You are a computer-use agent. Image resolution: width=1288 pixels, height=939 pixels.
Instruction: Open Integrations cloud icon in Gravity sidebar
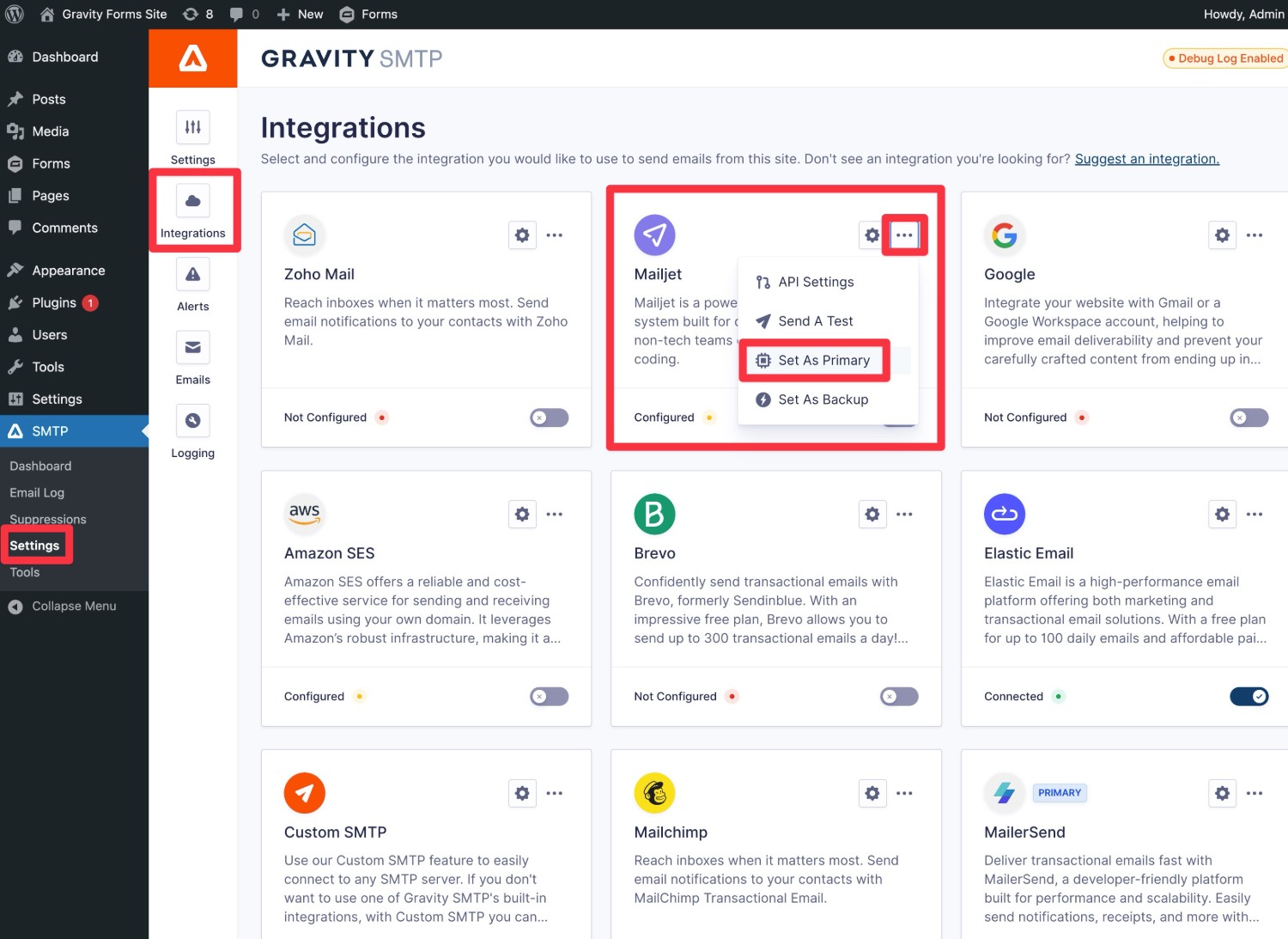click(x=192, y=200)
